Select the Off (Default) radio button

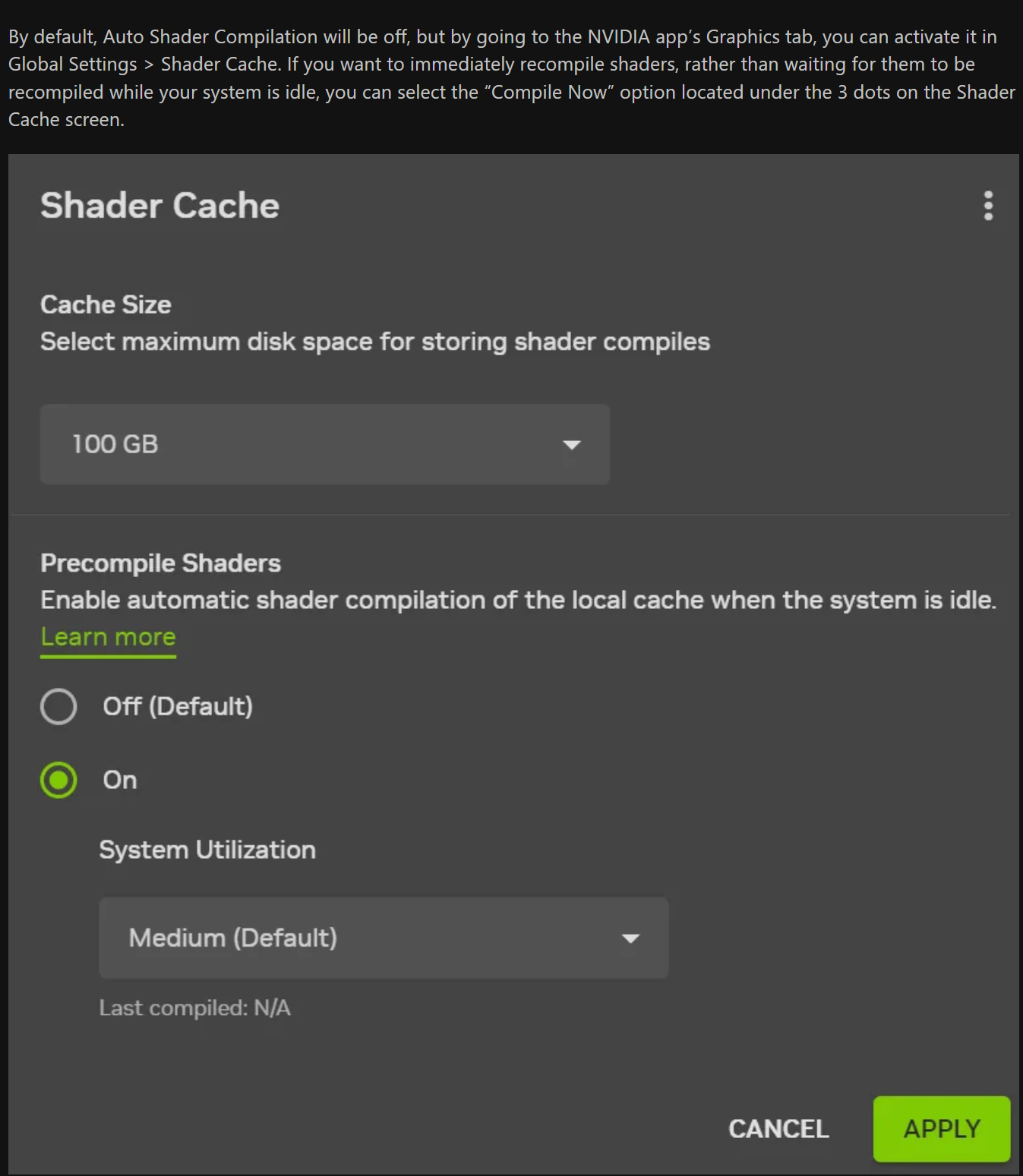click(58, 707)
